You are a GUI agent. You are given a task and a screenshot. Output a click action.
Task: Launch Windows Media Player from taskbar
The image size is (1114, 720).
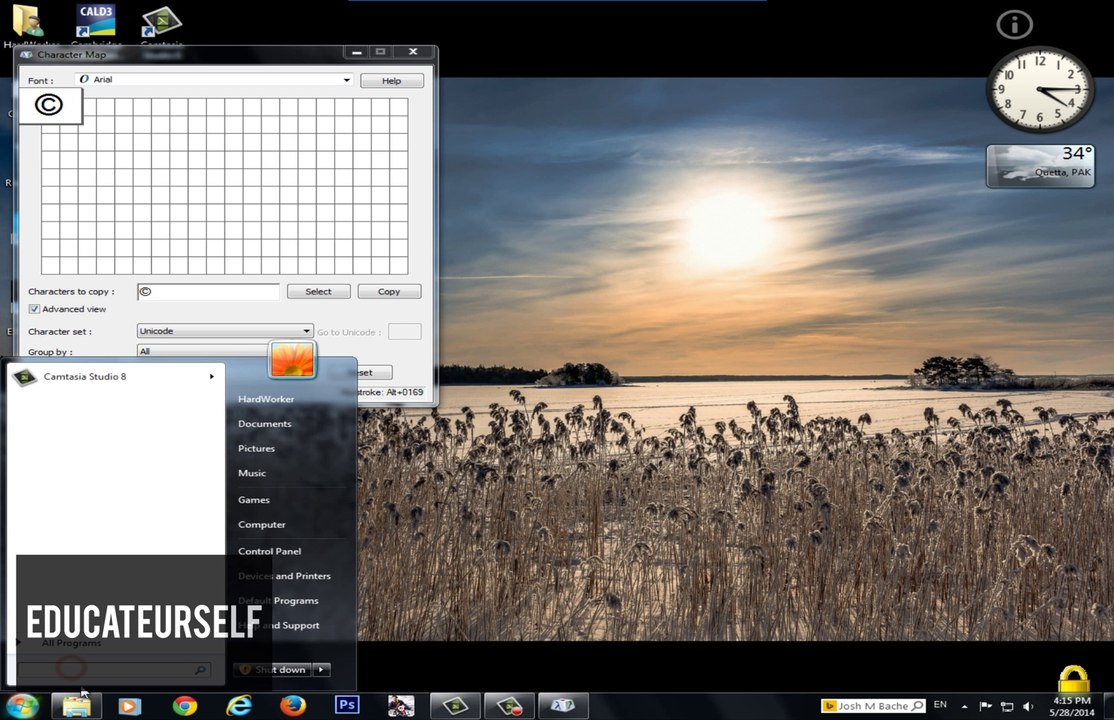click(129, 706)
